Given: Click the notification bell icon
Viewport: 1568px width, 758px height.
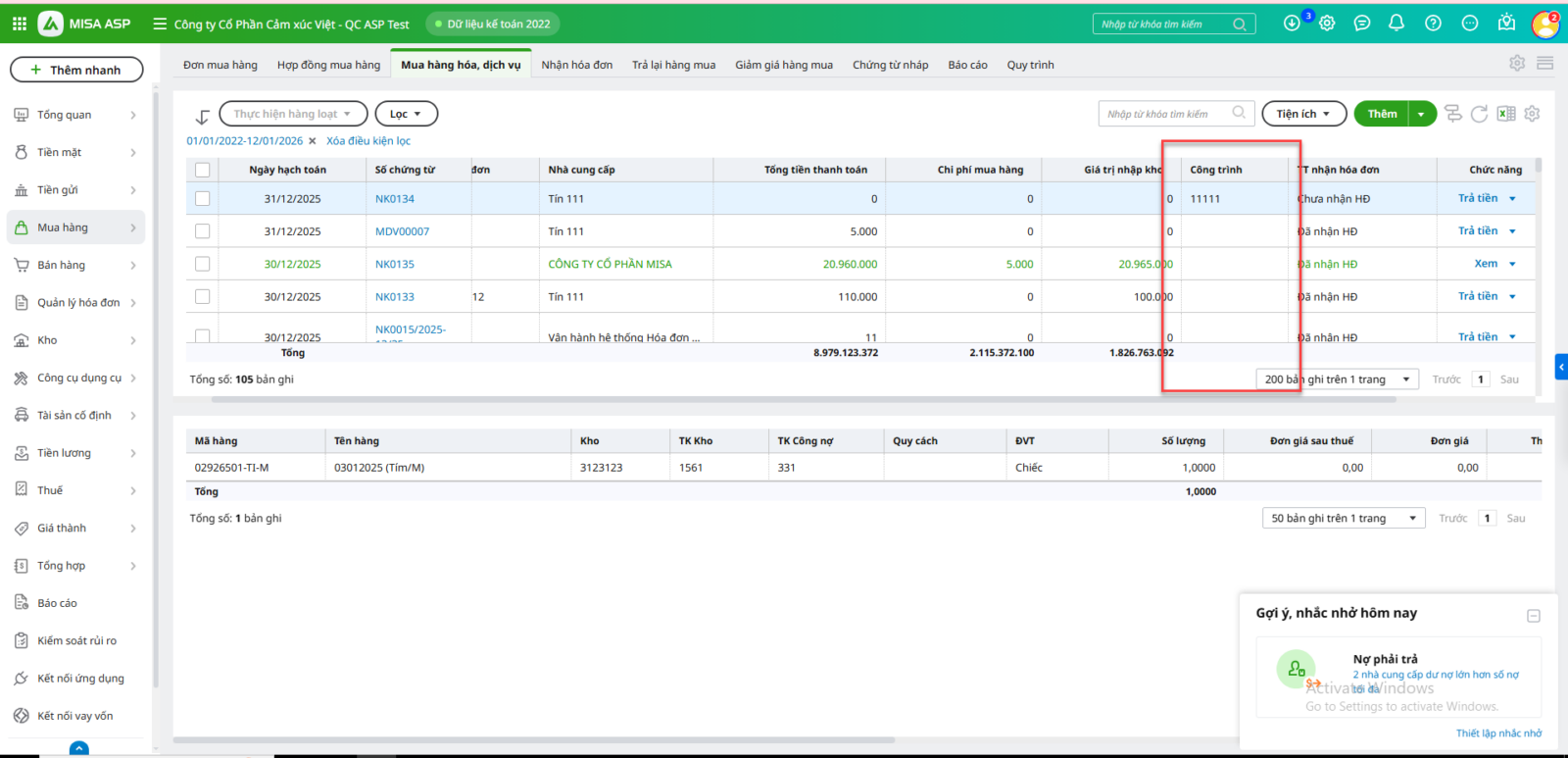Looking at the screenshot, I should point(1396,24).
